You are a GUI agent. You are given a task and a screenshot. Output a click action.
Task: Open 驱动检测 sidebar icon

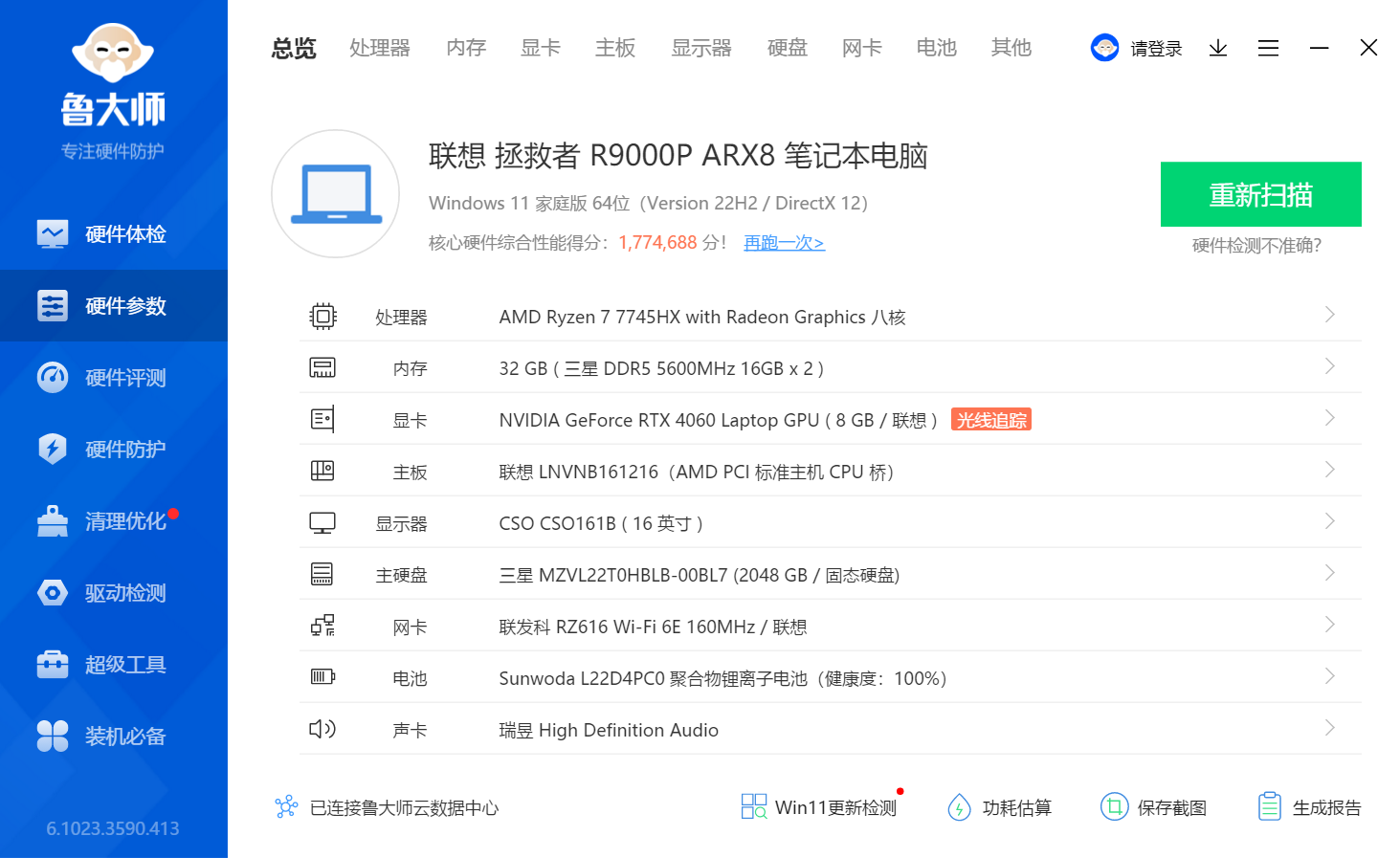point(53,593)
